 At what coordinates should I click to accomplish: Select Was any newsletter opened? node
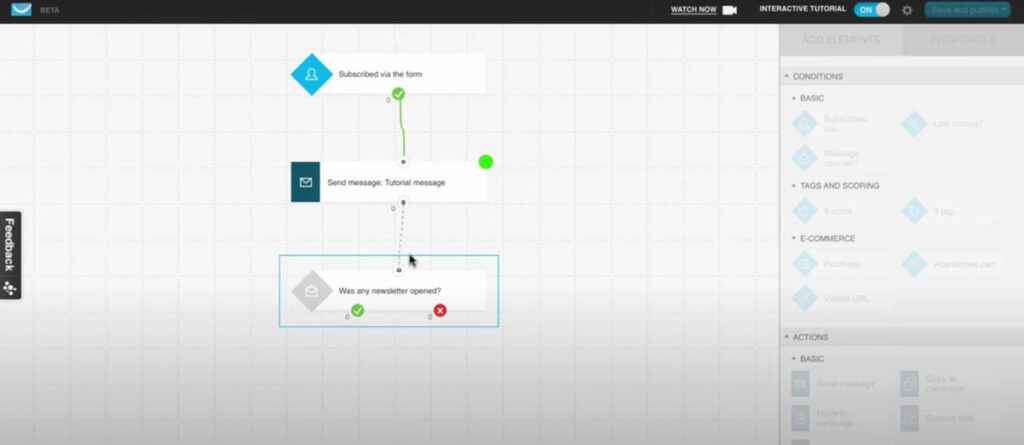(389, 291)
